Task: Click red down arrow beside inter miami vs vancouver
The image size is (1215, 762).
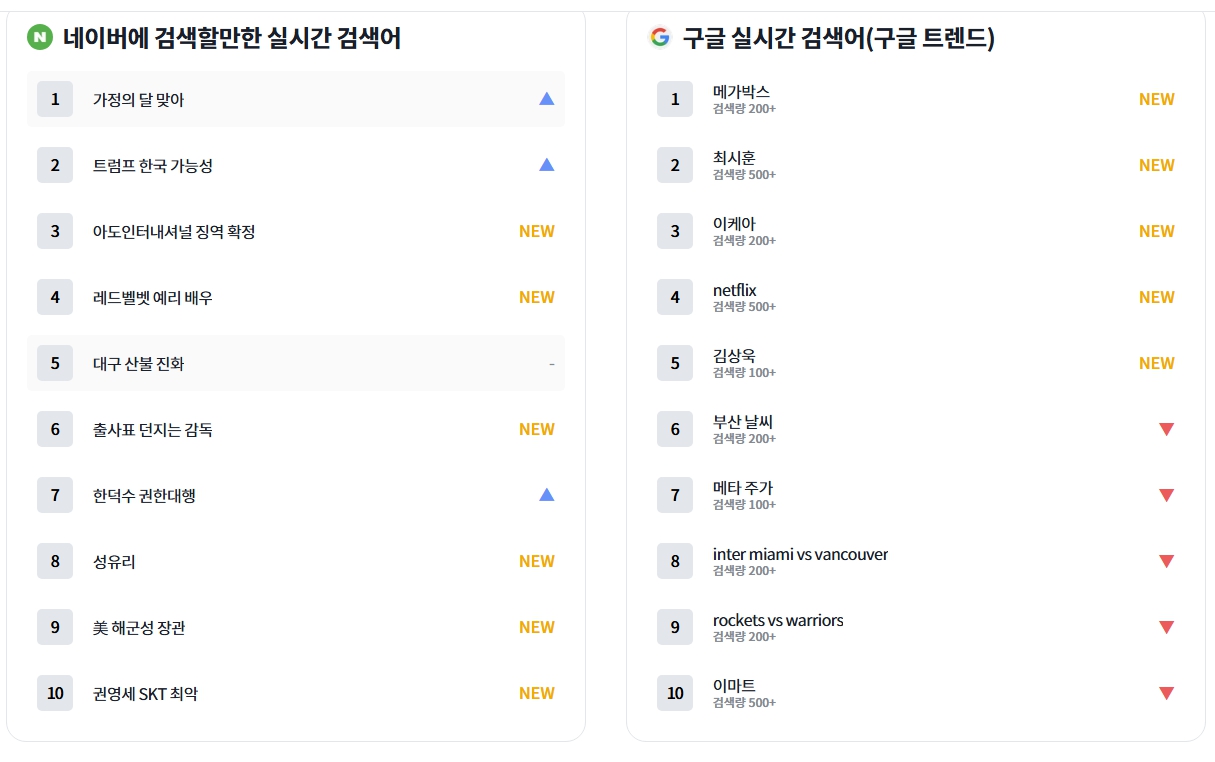Action: click(1166, 562)
